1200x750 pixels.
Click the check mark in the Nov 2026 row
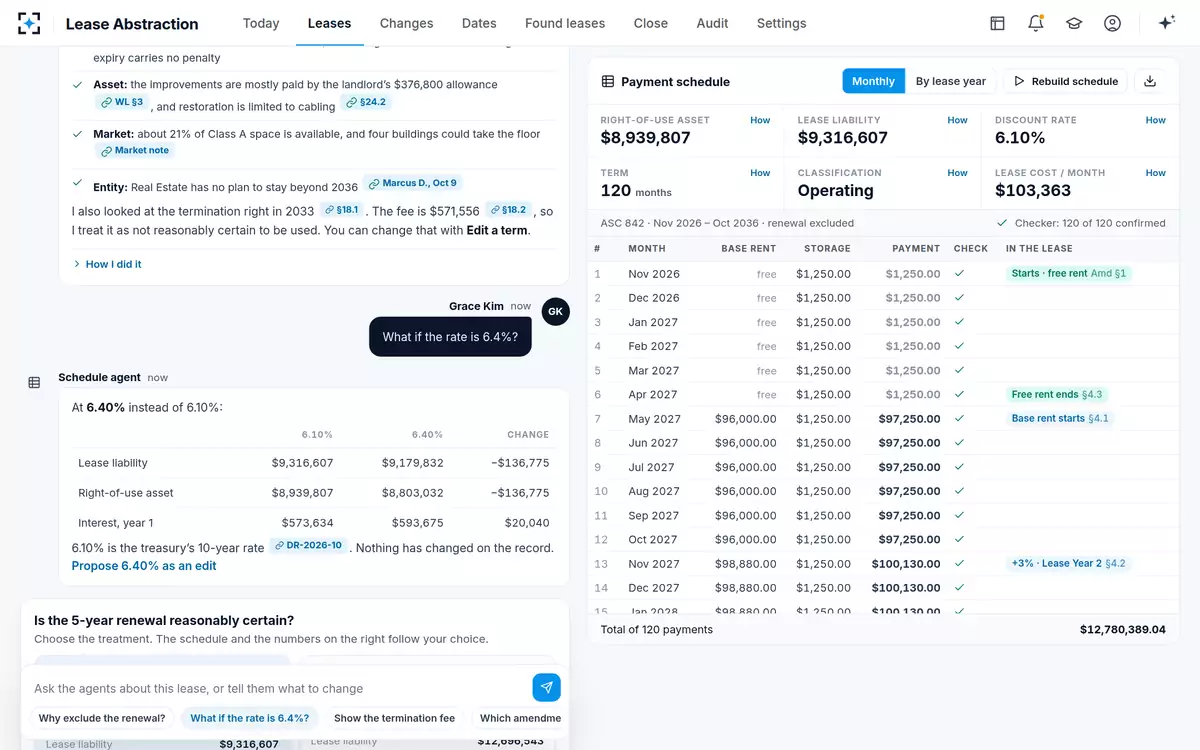(960, 273)
